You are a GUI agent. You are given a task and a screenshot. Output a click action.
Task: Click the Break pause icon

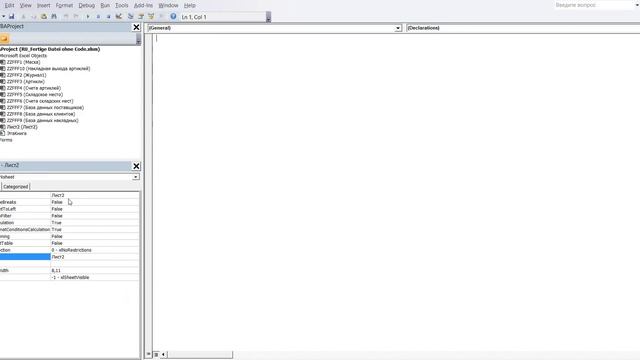pyautogui.click(x=98, y=17)
